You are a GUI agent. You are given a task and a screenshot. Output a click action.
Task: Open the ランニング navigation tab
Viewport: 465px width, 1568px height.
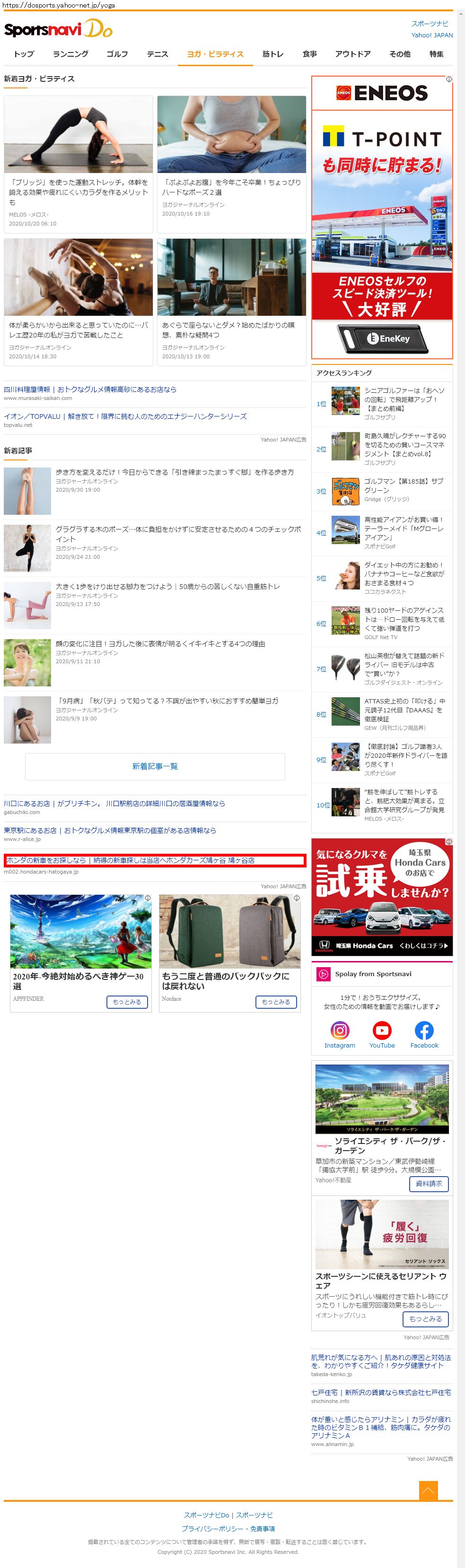tap(70, 54)
